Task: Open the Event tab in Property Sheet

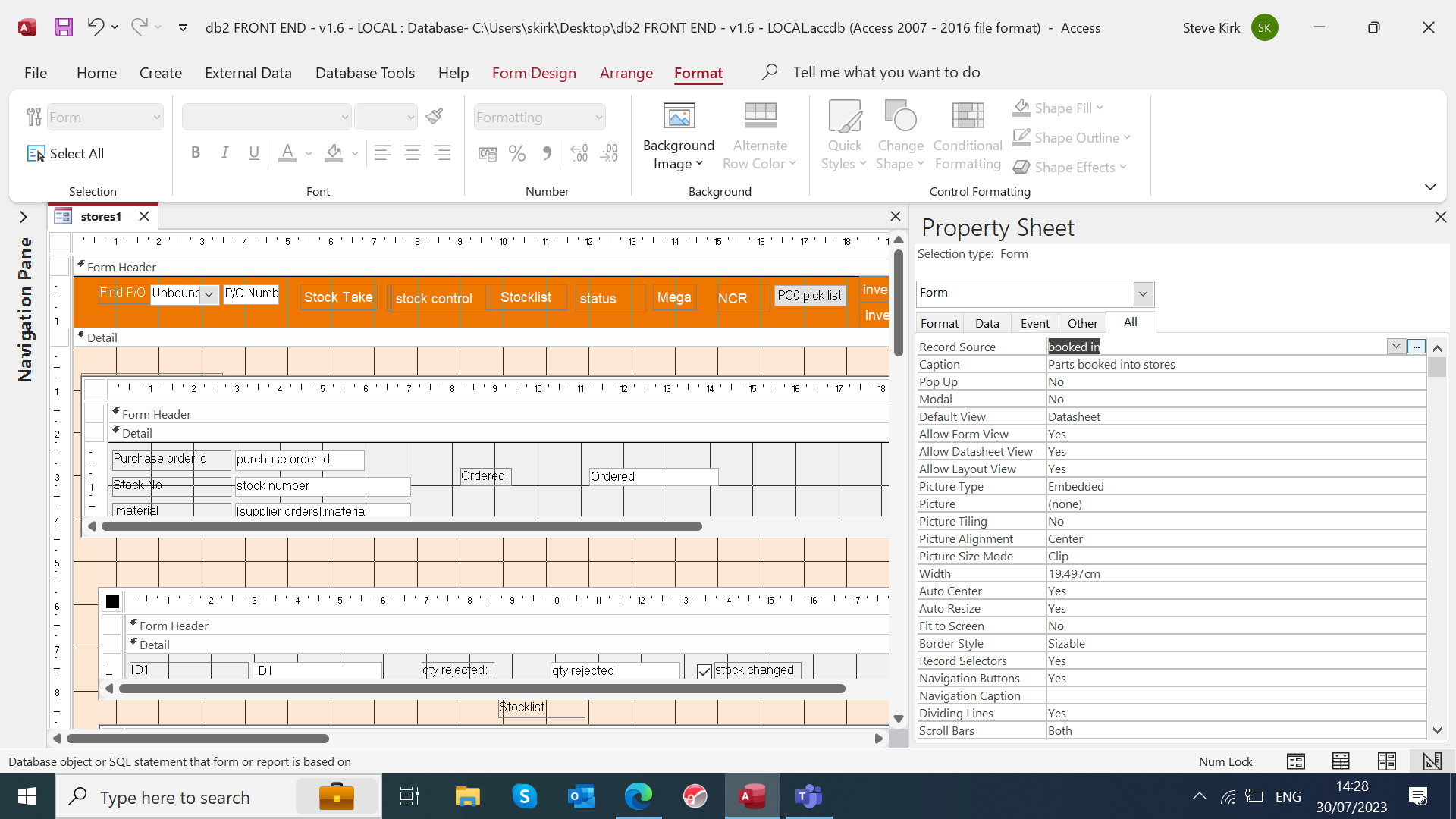Action: point(1034,323)
